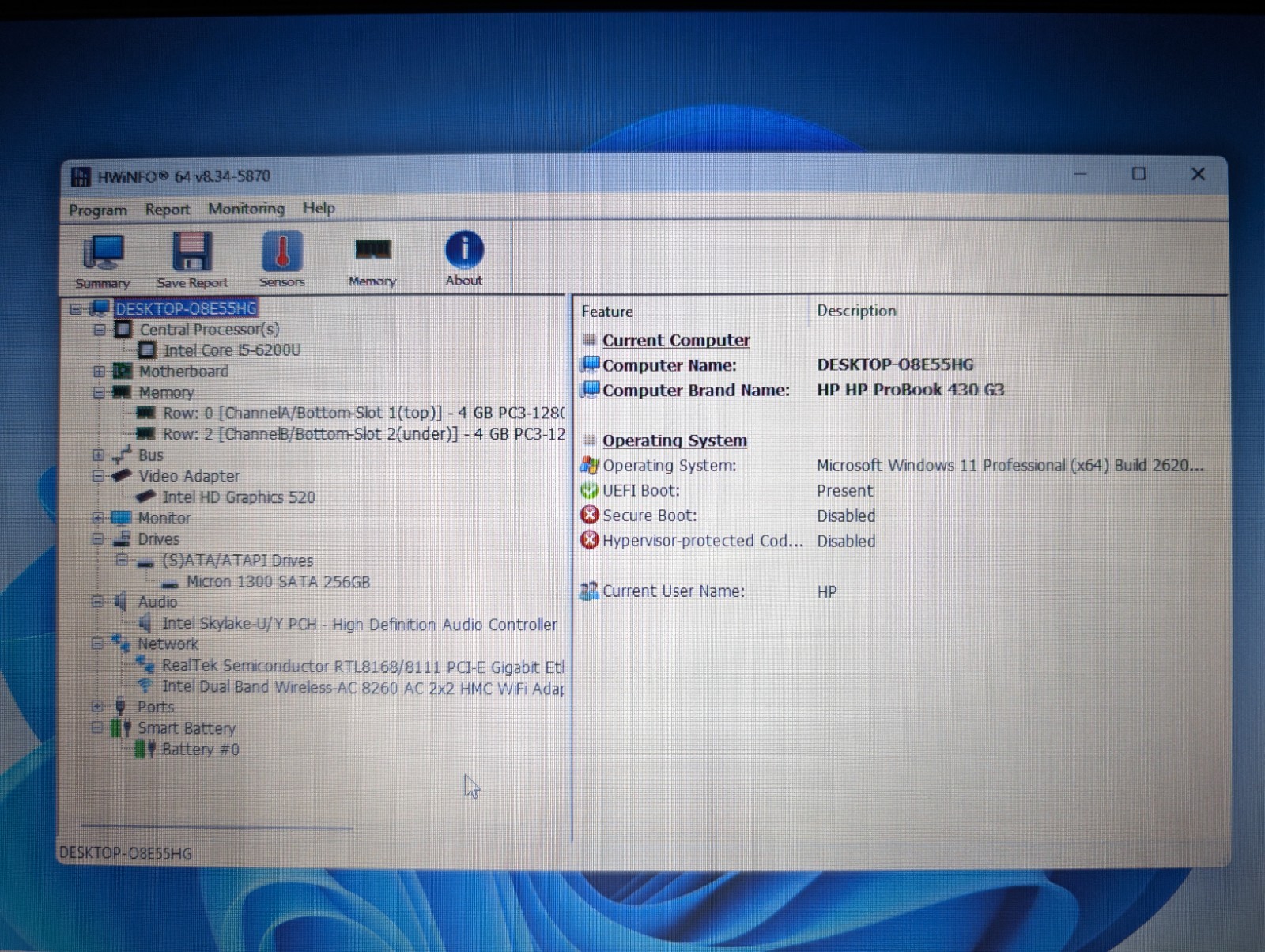This screenshot has height=952, width=1265.
Task: Select Row: 2 ChannelB memory slot entry
Action: (x=364, y=433)
